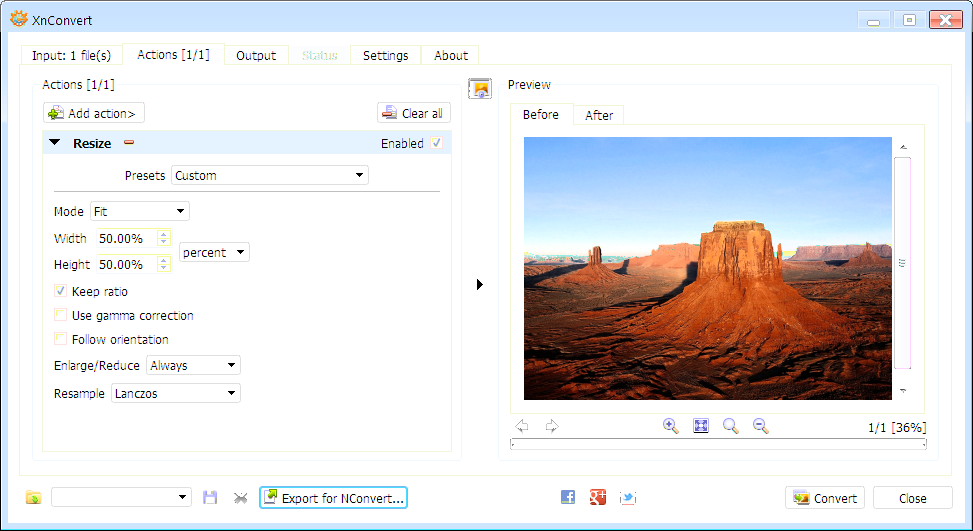Go to previous preview image arrow

pos(522,426)
